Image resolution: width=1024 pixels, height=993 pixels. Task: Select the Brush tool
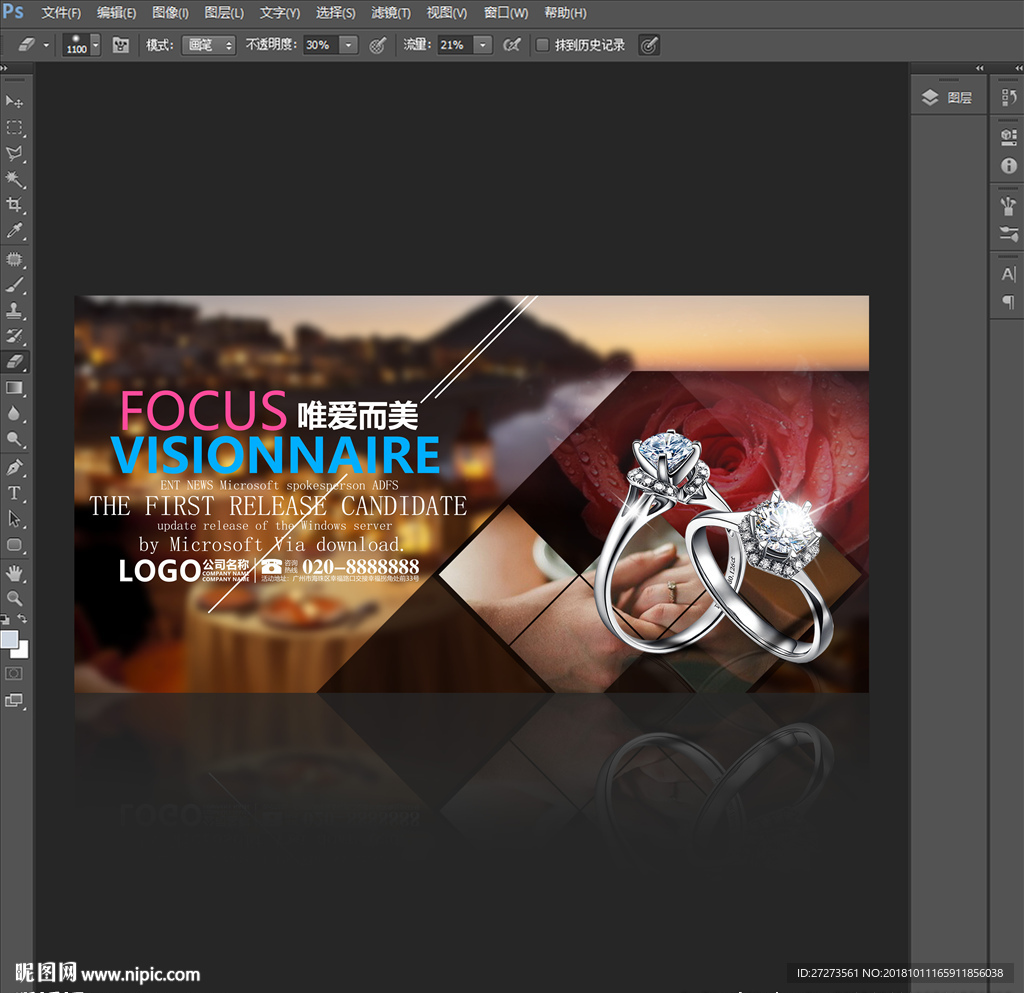coord(14,285)
